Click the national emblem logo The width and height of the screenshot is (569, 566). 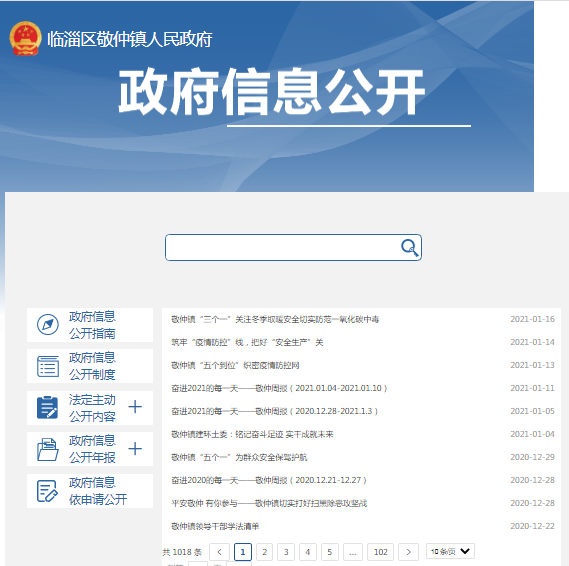point(25,38)
